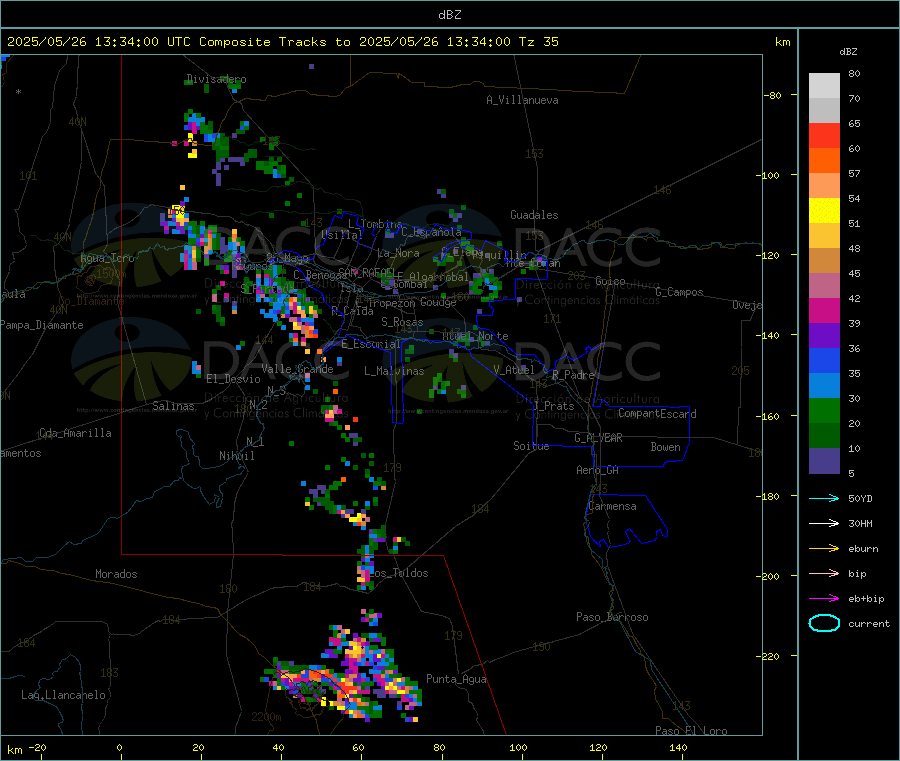Click the 'Pampa_Diamante' map label

click(x=42, y=325)
